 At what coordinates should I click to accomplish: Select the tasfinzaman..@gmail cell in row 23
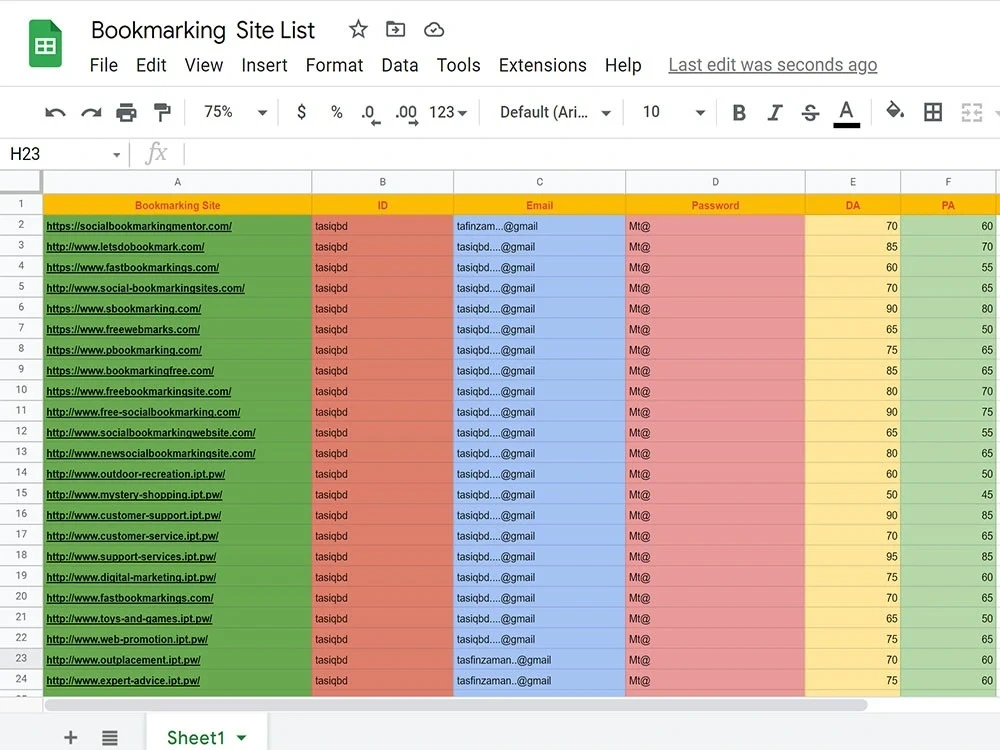coord(539,659)
